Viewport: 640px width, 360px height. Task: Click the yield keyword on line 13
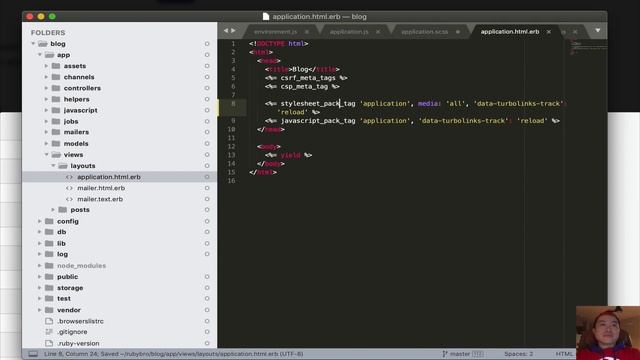pos(290,155)
